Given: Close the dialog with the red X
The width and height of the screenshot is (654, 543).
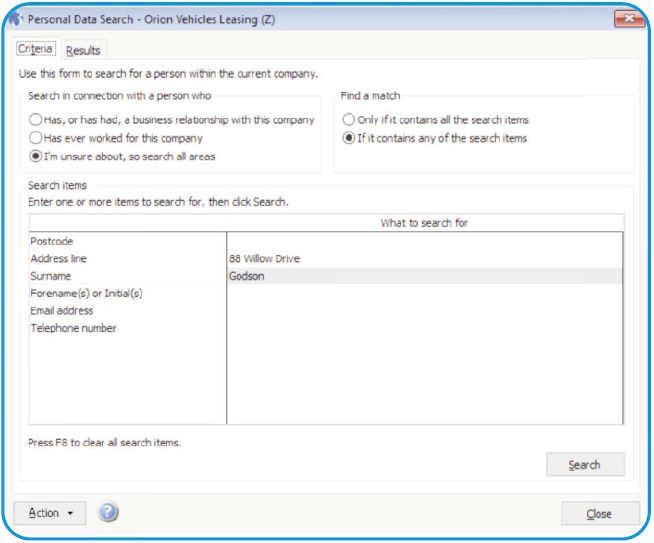Looking at the screenshot, I should coord(627,18).
